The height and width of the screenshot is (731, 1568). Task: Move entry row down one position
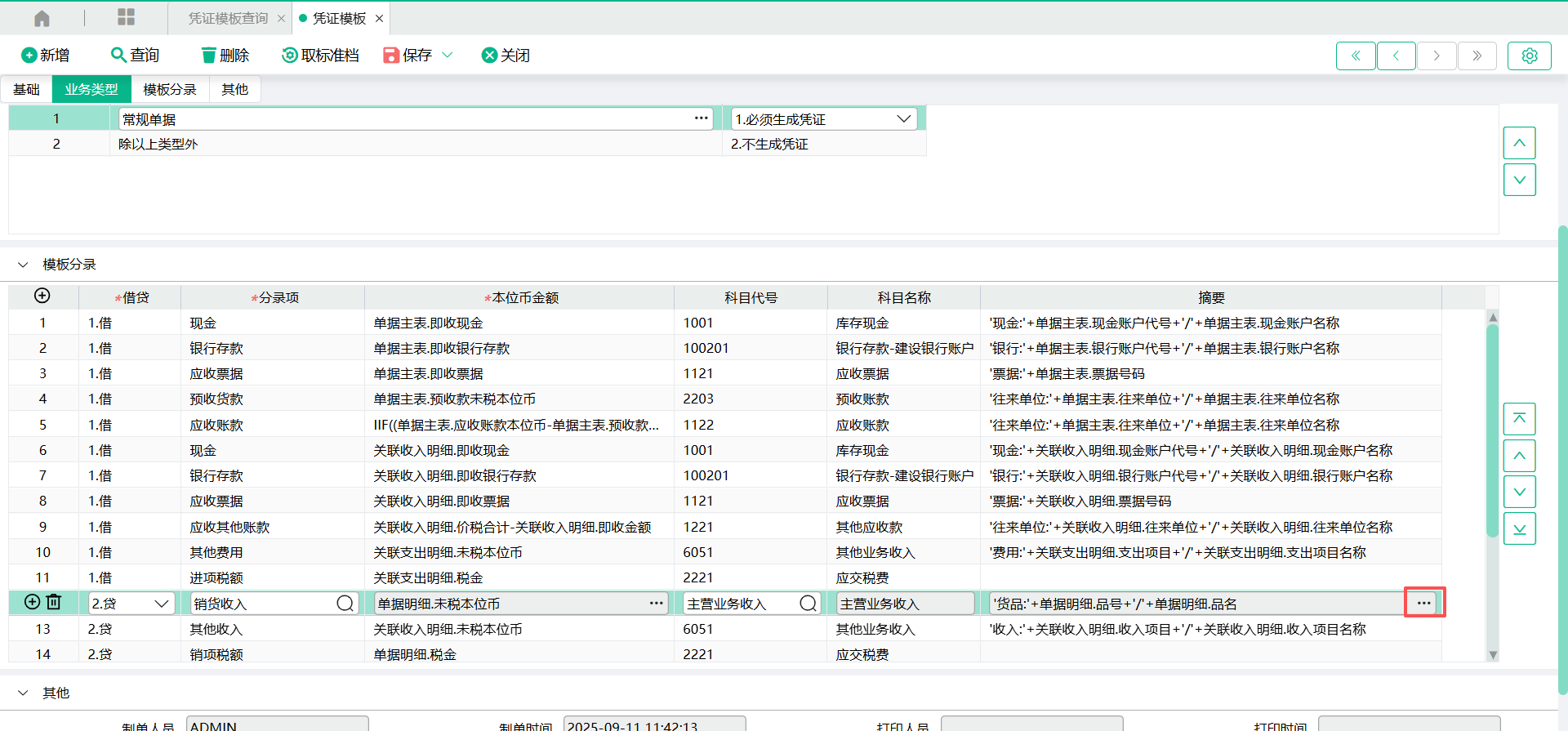[x=1519, y=492]
